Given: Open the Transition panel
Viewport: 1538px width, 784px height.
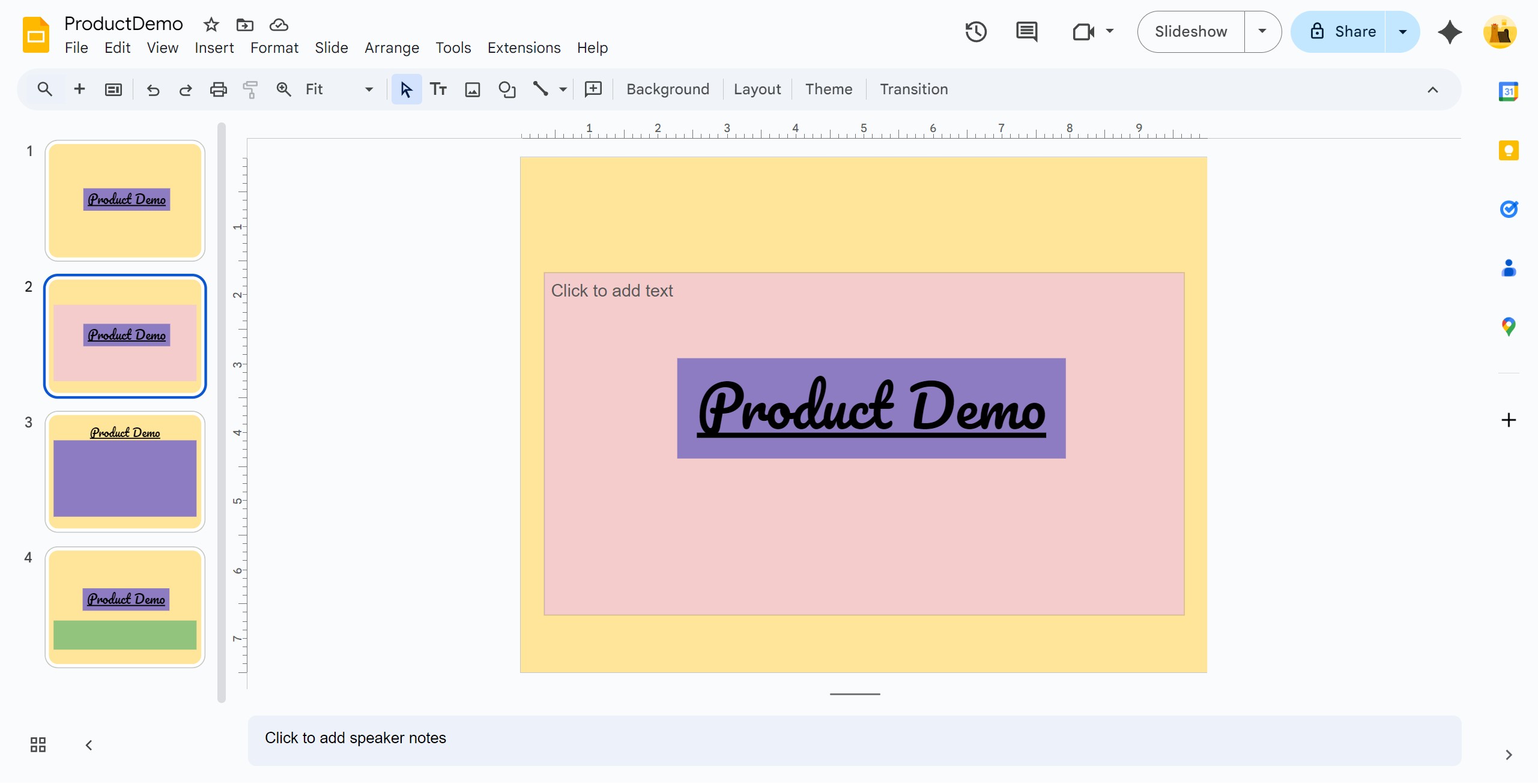Looking at the screenshot, I should pos(913,89).
